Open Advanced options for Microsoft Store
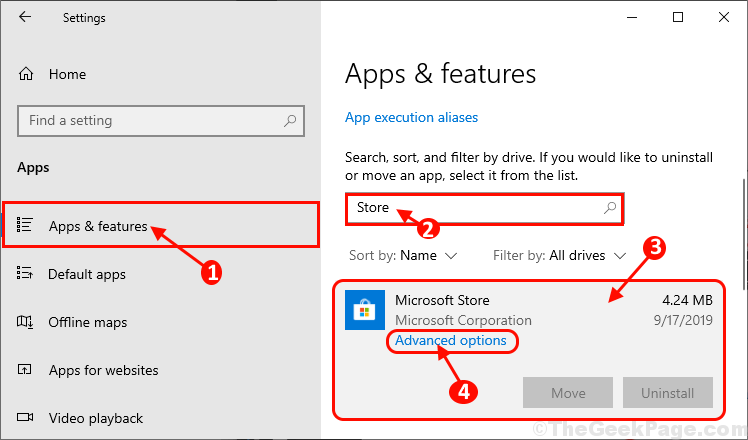The width and height of the screenshot is (748, 440). [x=451, y=341]
